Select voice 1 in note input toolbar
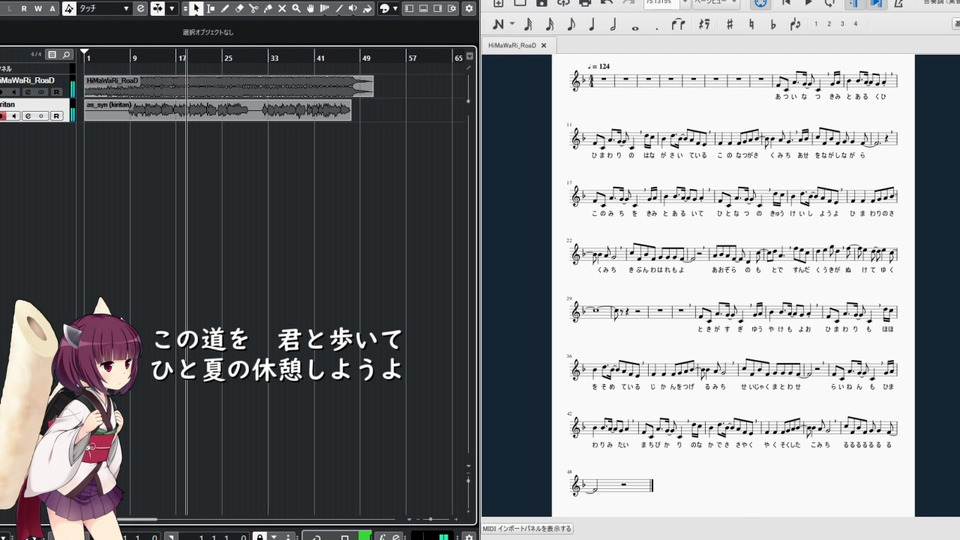The width and height of the screenshot is (960, 540). click(x=815, y=24)
